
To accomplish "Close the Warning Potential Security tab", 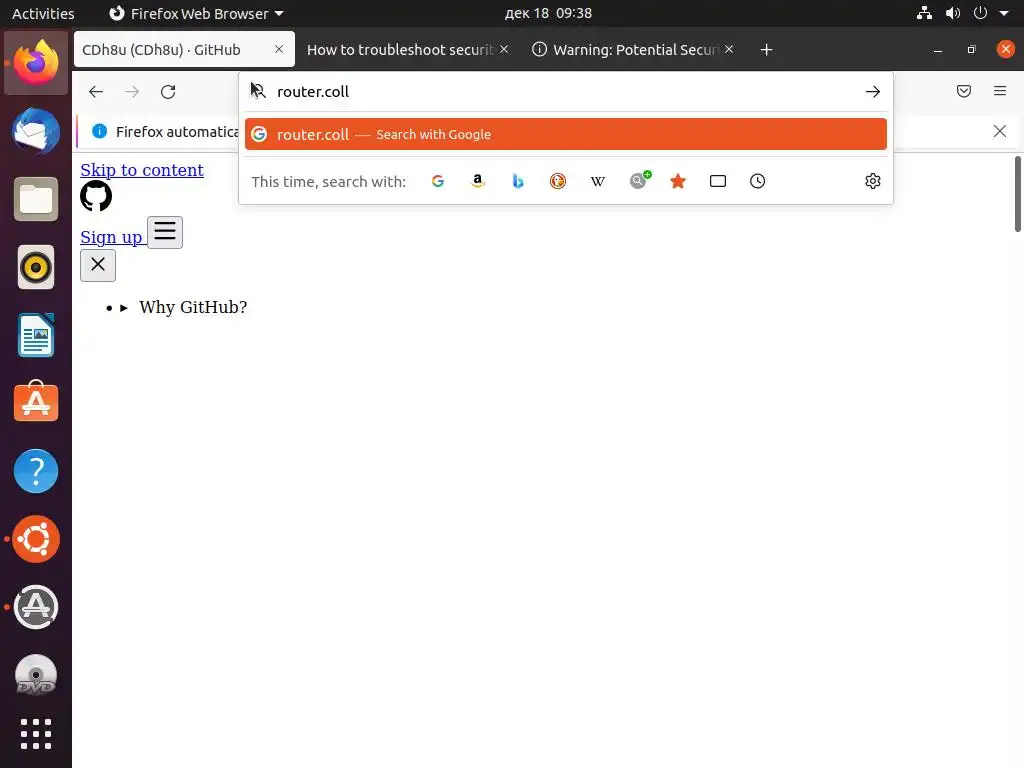I will (729, 49).
